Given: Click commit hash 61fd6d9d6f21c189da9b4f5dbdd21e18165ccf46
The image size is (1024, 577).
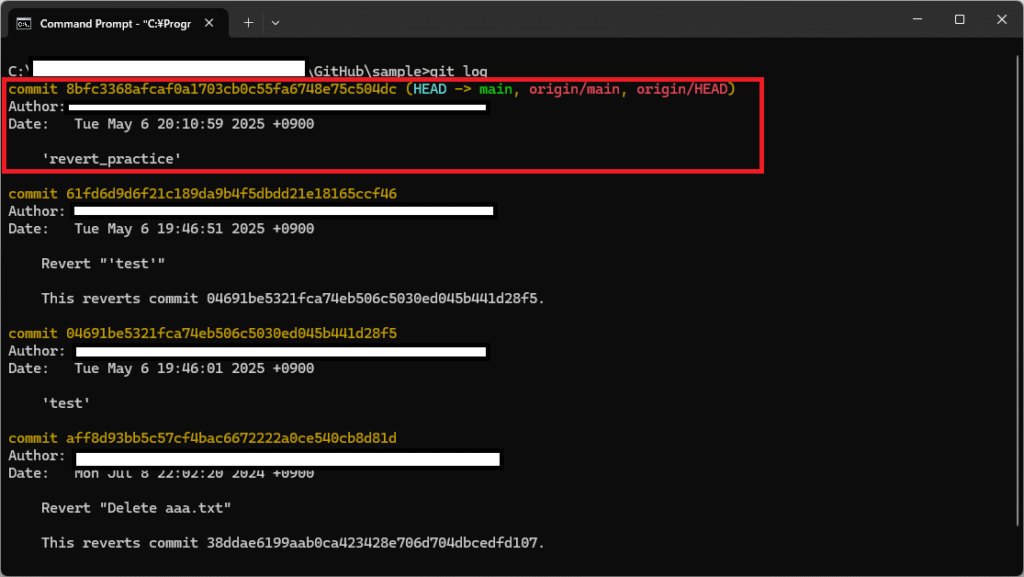Looking at the screenshot, I should [231, 194].
